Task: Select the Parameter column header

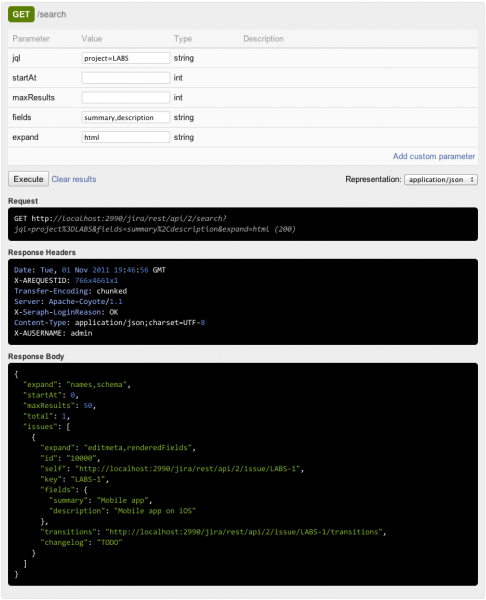Action: (31, 39)
